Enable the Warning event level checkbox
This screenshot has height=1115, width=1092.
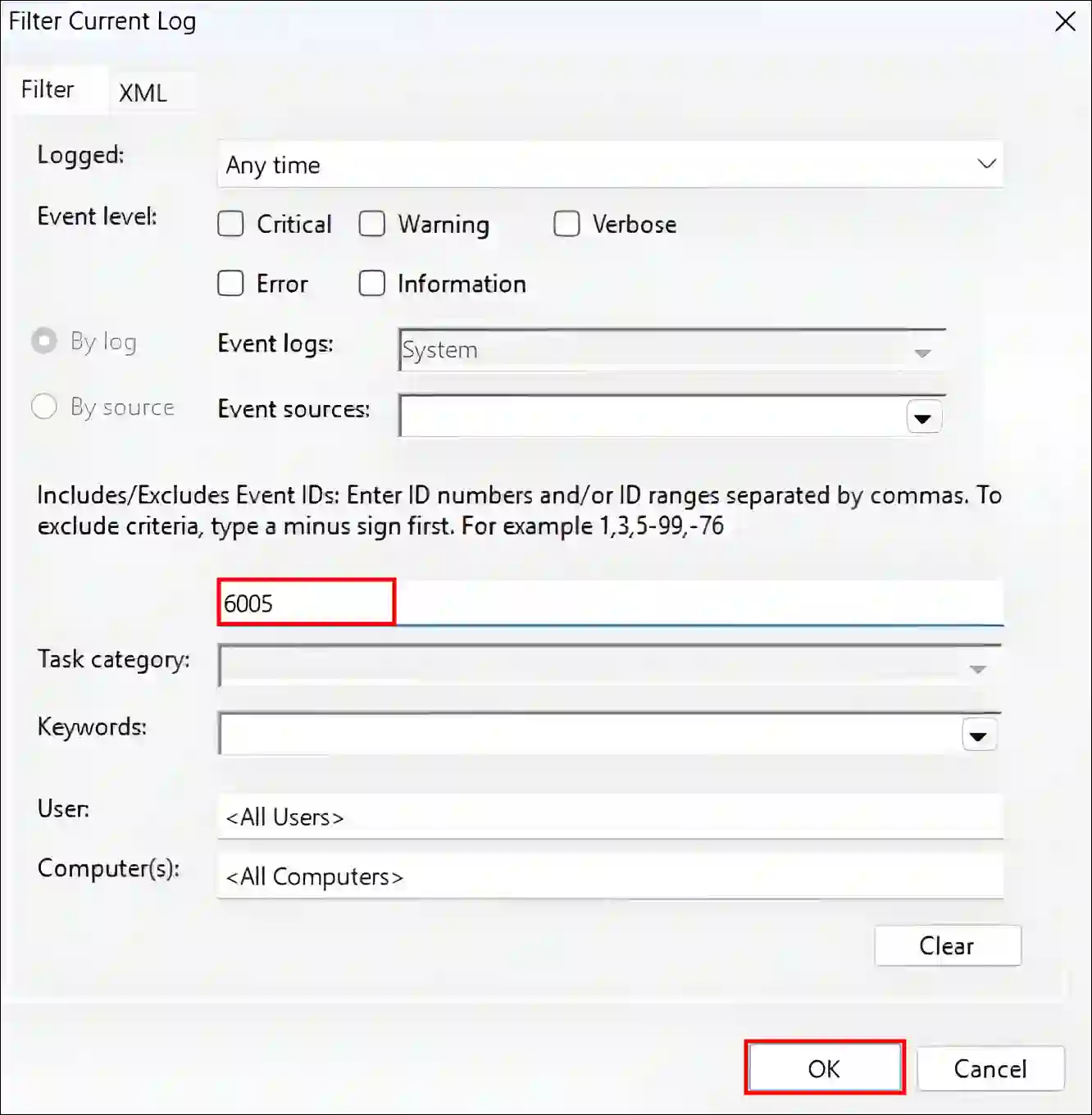pyautogui.click(x=372, y=224)
